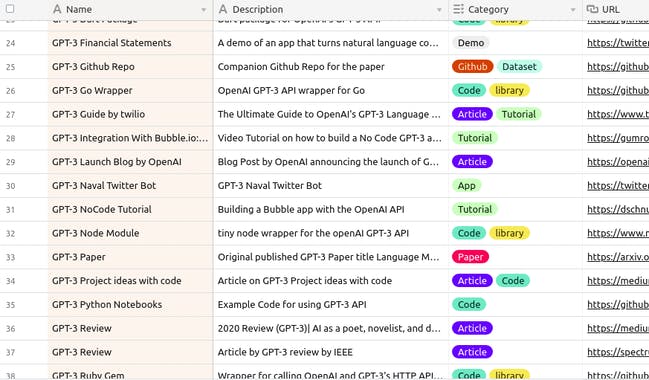The height and width of the screenshot is (380, 649).
Task: Open the medium link for Project ideas with code
Action: pyautogui.click(x=618, y=281)
